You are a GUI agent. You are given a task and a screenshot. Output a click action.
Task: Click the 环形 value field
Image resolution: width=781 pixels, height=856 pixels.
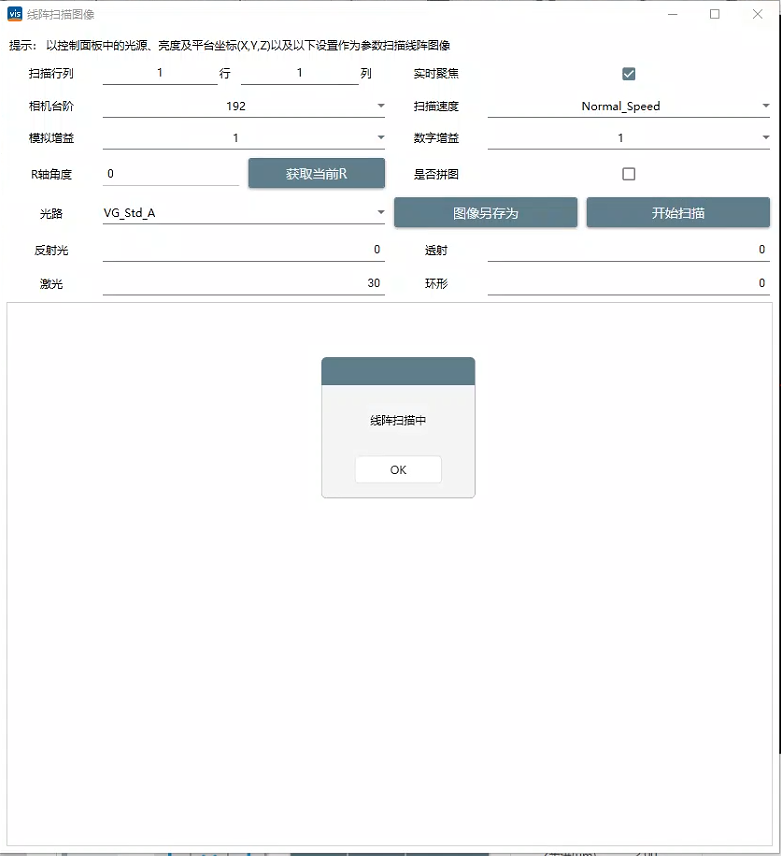point(628,284)
